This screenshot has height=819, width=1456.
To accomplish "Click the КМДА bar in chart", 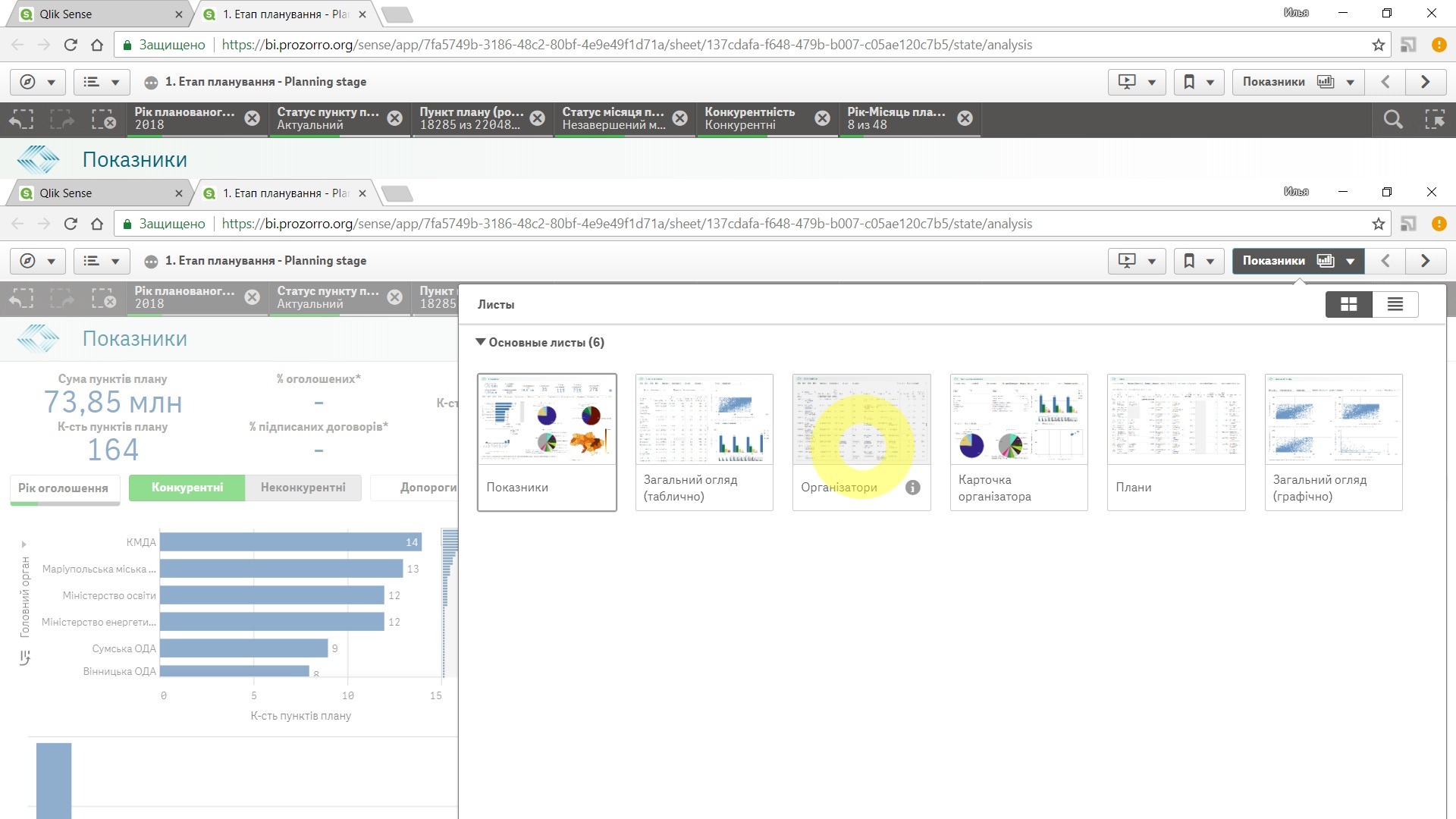I will [290, 542].
